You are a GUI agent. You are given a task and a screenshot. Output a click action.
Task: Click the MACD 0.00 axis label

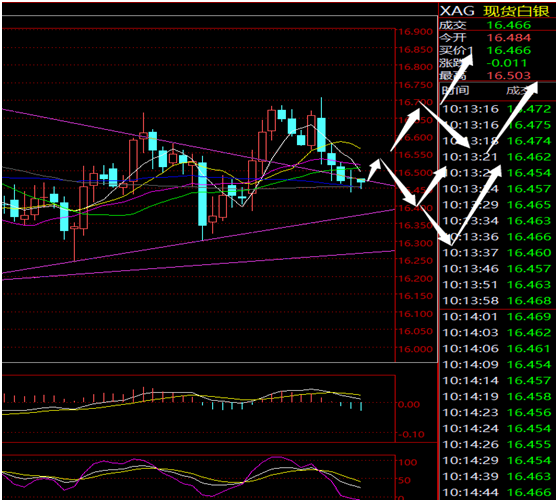pos(409,405)
